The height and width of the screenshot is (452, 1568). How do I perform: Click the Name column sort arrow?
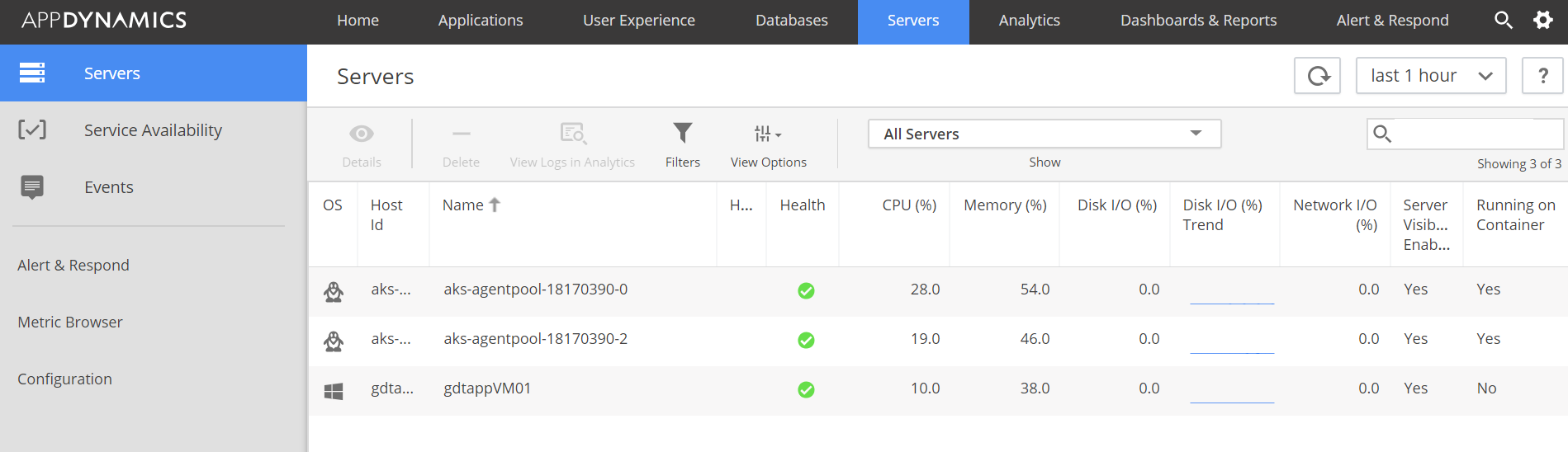495,205
